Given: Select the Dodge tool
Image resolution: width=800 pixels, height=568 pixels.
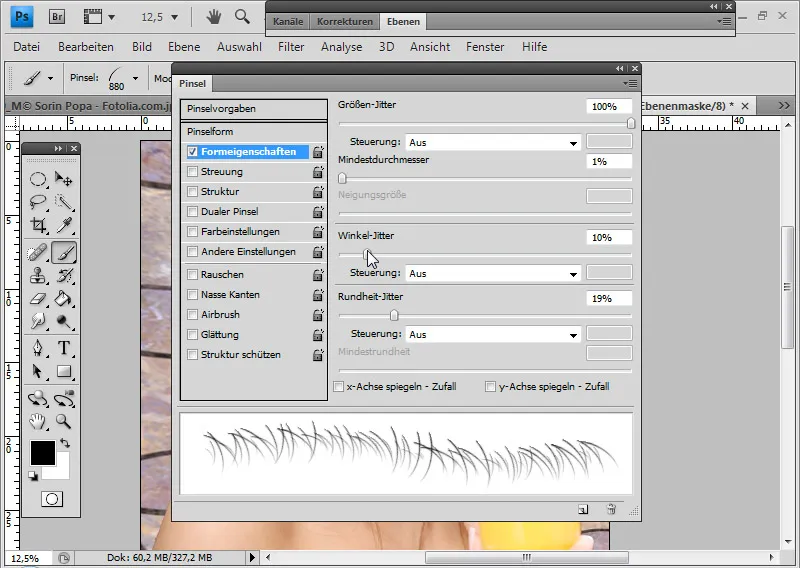Looking at the screenshot, I should coord(64,321).
